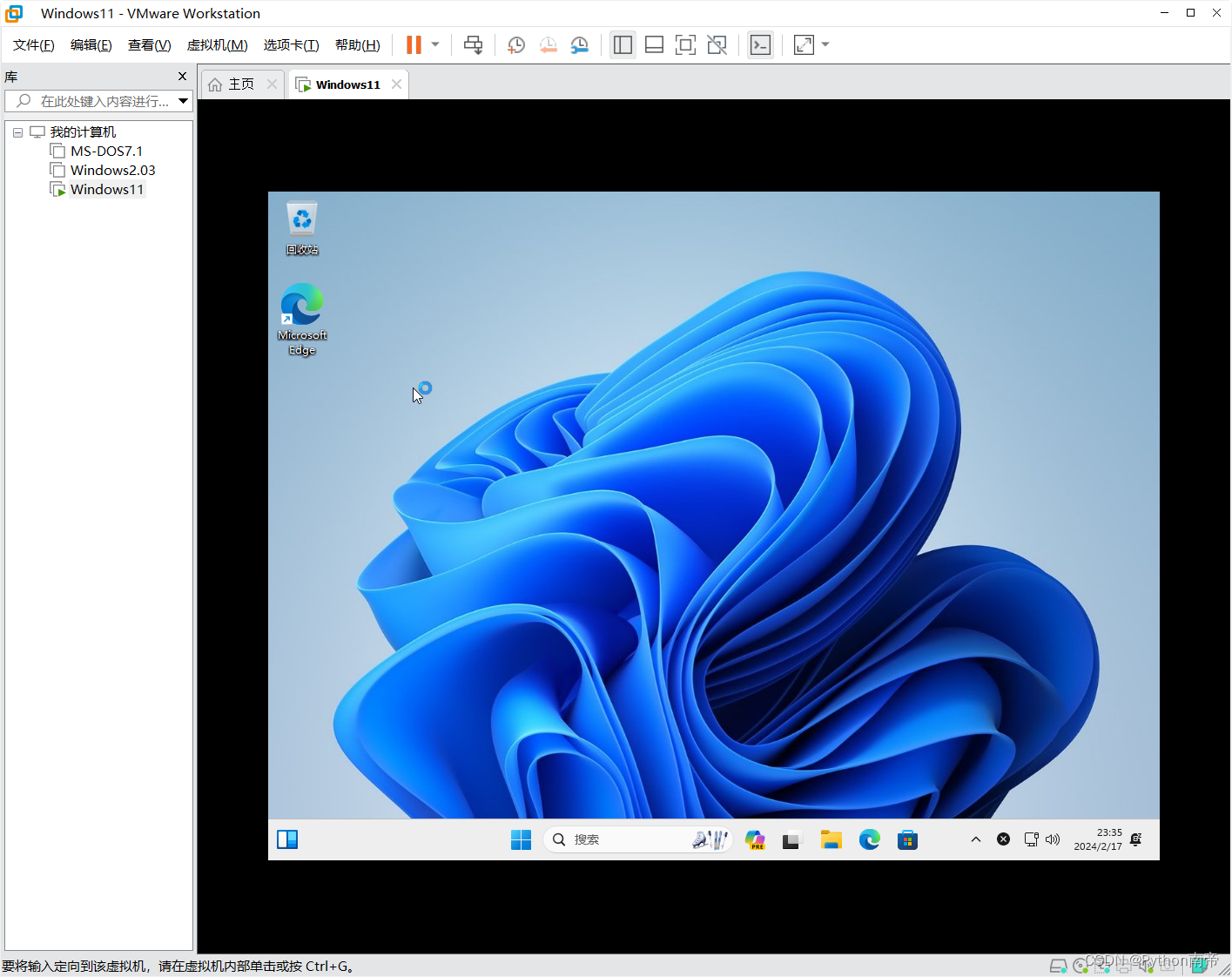Click the Task View icon in guest taskbar

791,840
